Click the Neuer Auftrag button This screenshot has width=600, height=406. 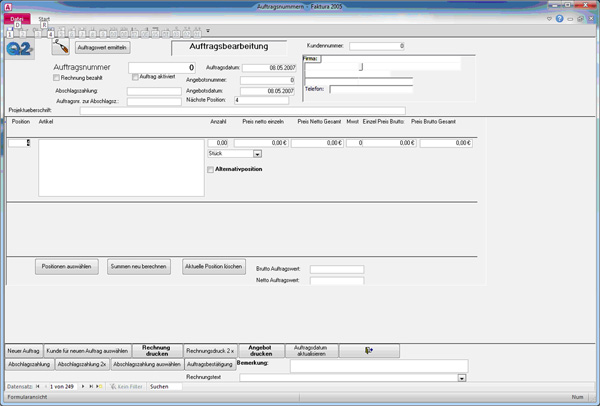(24, 351)
